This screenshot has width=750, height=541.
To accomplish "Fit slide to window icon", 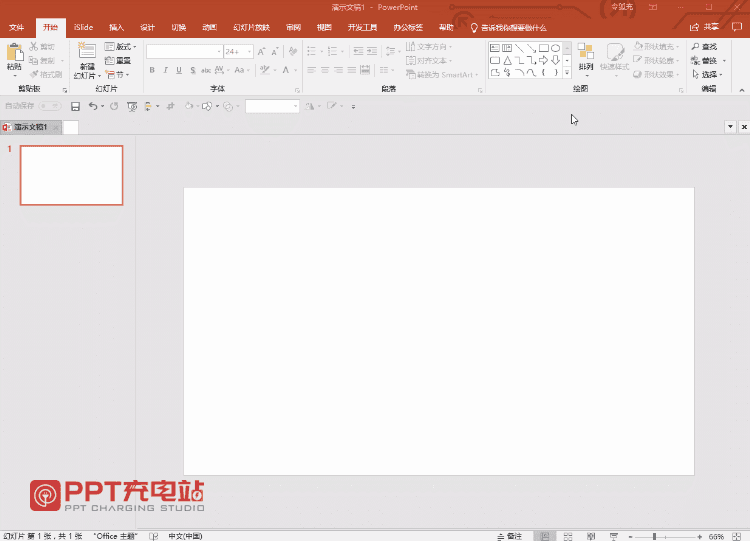I will (x=737, y=537).
